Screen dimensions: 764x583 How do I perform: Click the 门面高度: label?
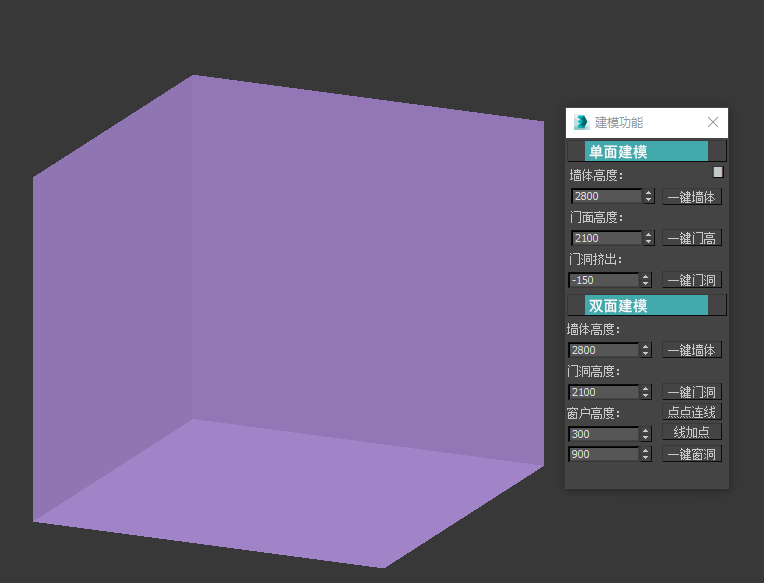[596, 217]
